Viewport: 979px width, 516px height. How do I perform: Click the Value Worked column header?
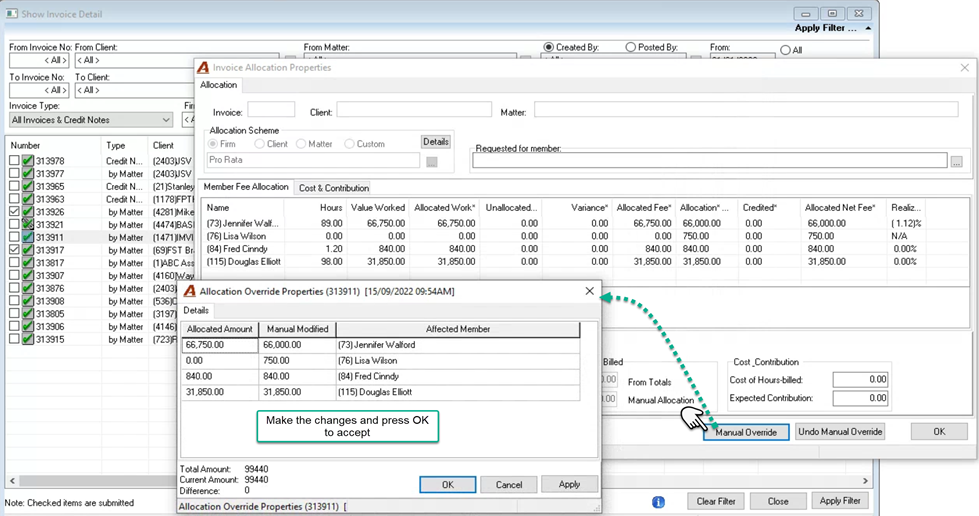tap(378, 207)
